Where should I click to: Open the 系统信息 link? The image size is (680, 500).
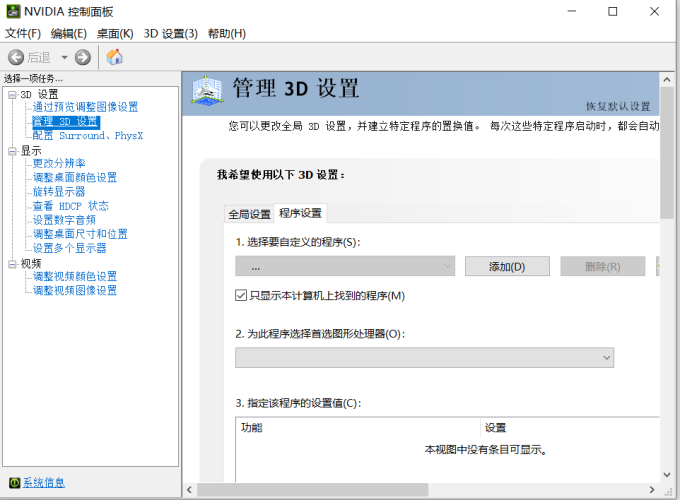pyautogui.click(x=43, y=483)
